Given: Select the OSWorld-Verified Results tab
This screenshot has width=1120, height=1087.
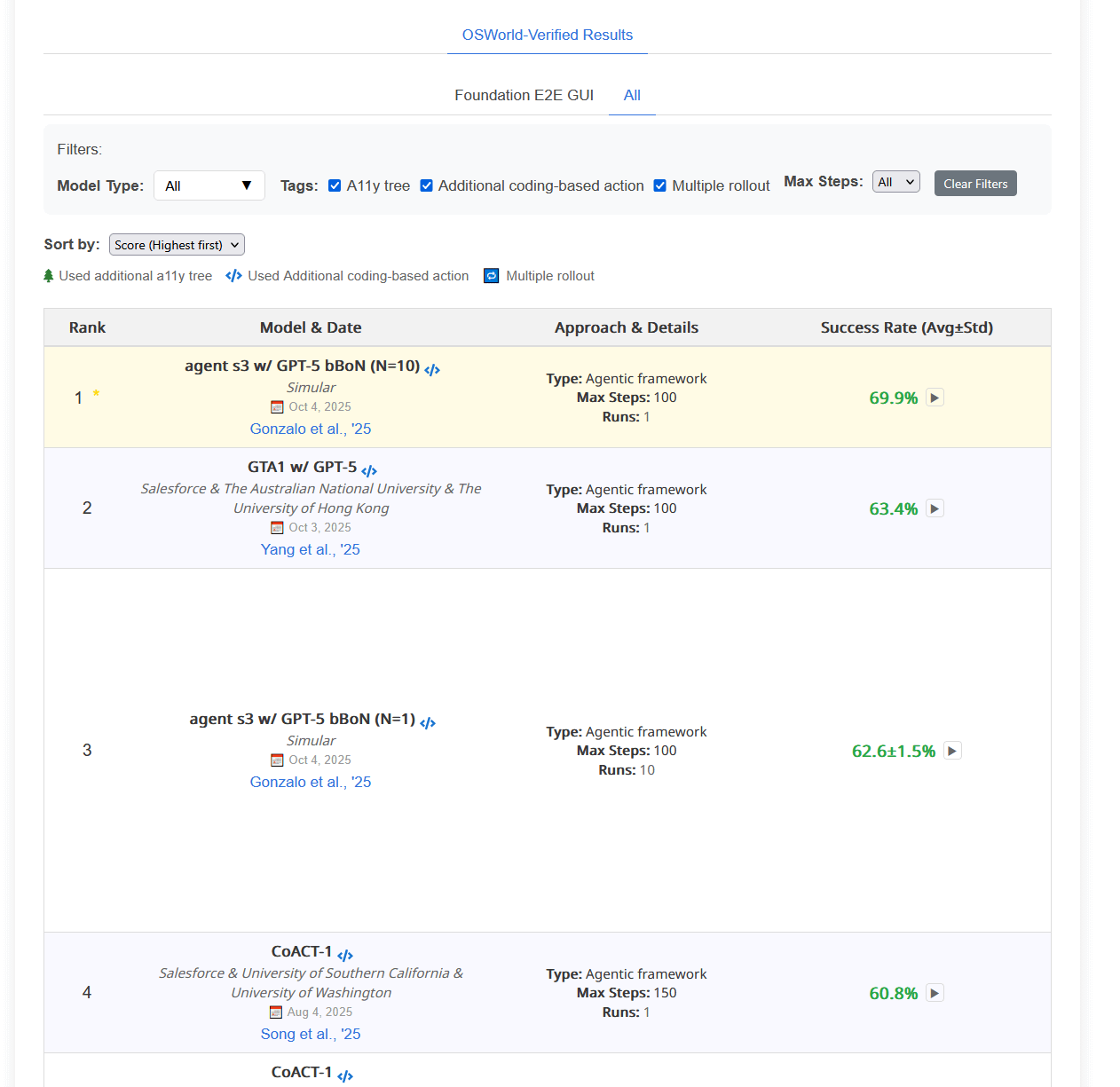Looking at the screenshot, I should (x=547, y=35).
